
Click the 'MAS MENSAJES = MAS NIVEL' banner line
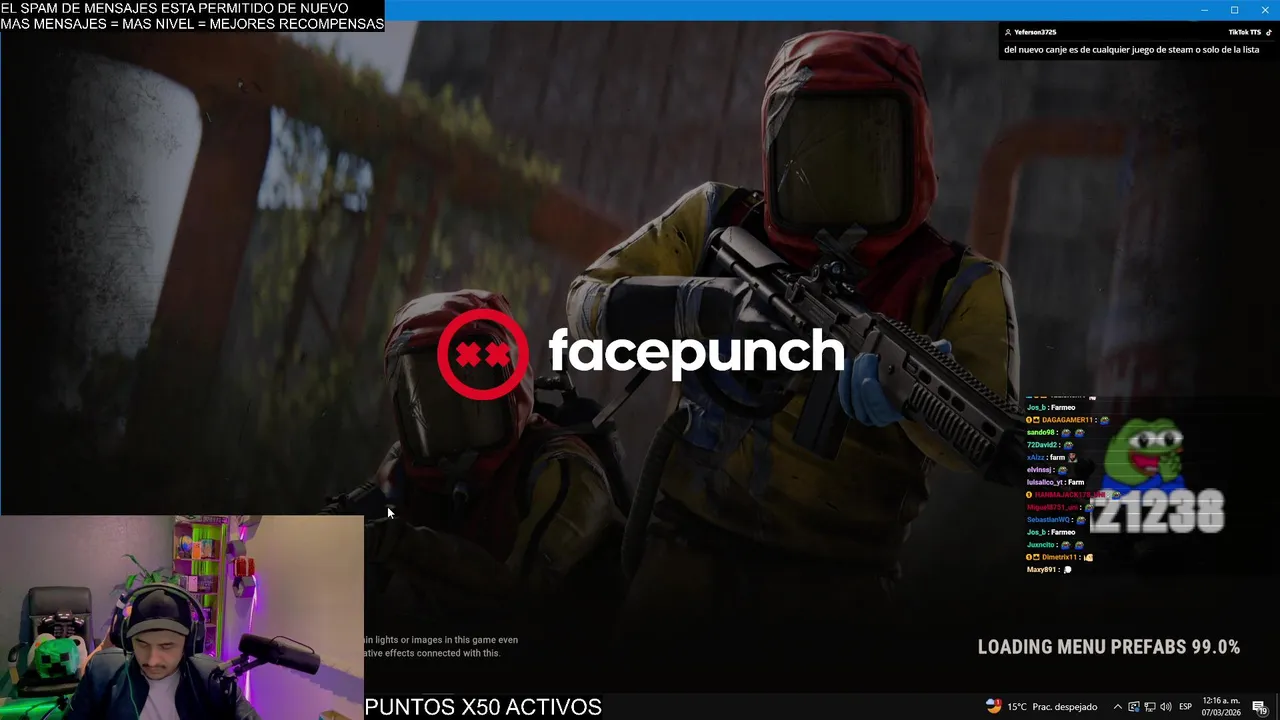pyautogui.click(x=192, y=23)
